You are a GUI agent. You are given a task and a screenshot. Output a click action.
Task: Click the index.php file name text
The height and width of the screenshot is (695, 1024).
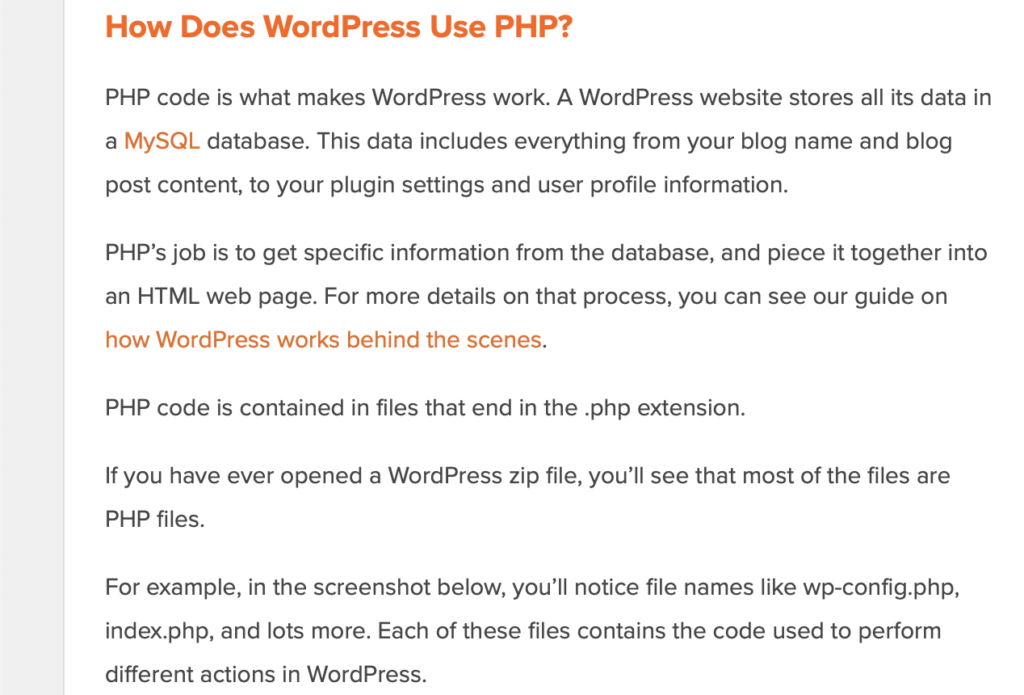(x=157, y=631)
